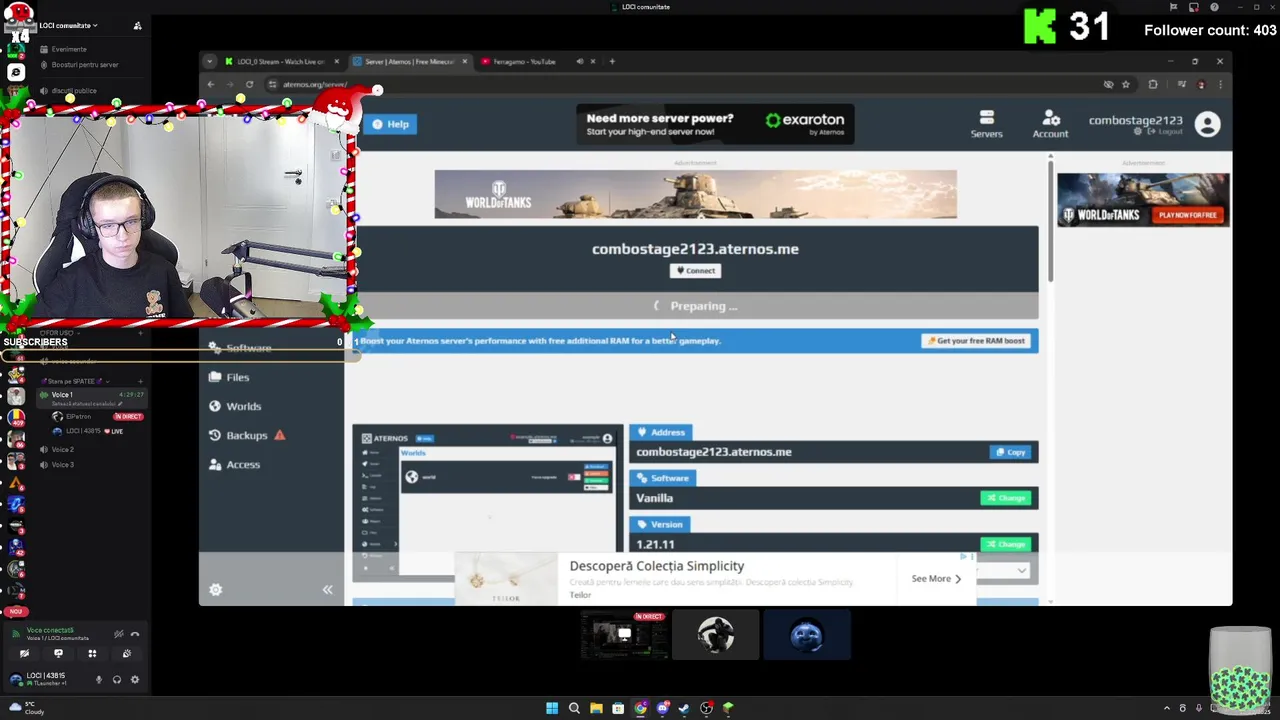Open the browser tab search dropdown
Screen dimensions: 1280x720
209,61
